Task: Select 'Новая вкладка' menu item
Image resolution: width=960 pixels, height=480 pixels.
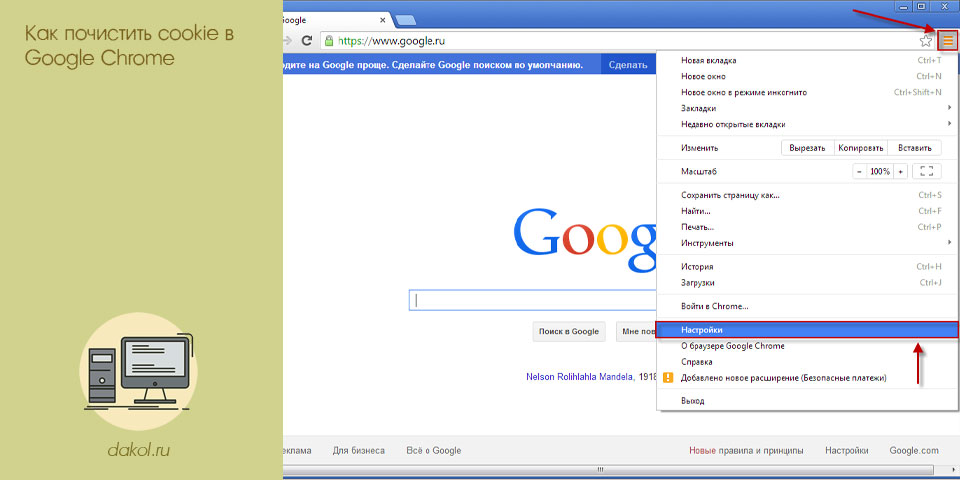Action: pos(807,60)
